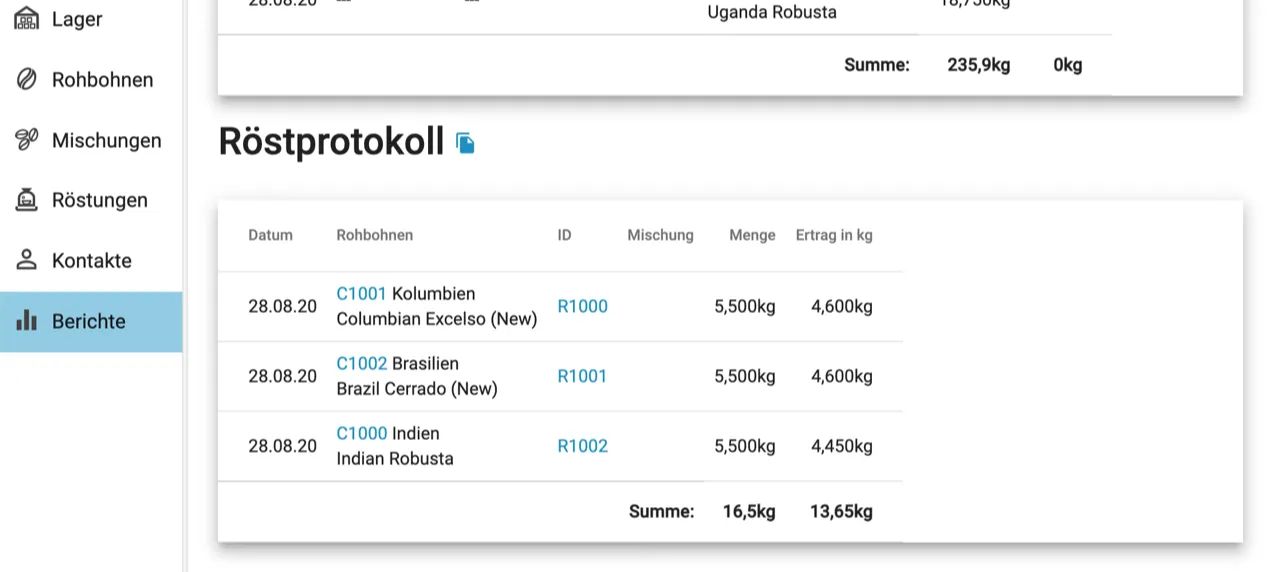This screenshot has width=1280, height=572.
Task: Open roast R1000
Action: (x=582, y=306)
